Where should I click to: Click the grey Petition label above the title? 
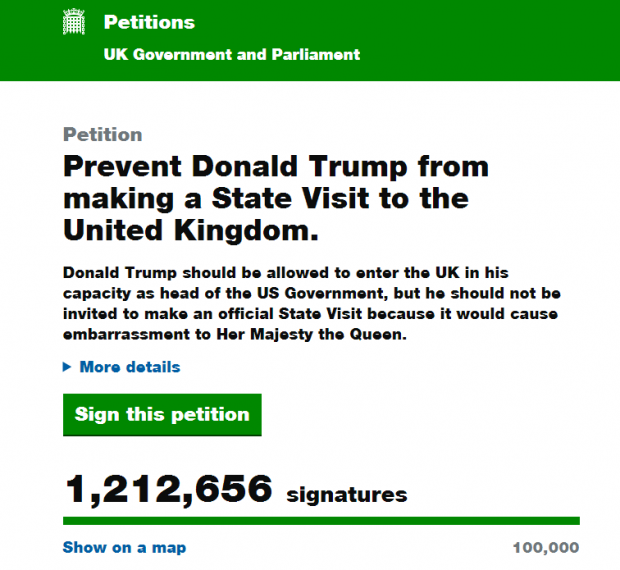point(102,135)
